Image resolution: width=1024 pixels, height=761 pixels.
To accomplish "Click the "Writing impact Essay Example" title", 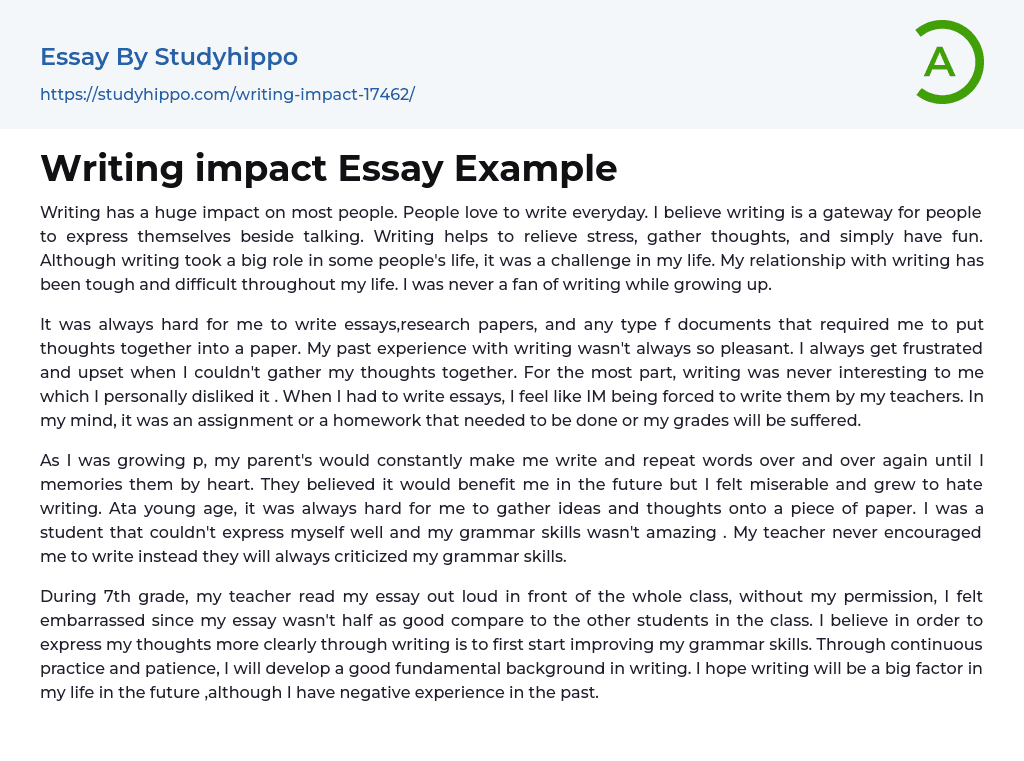I will click(x=328, y=168).
